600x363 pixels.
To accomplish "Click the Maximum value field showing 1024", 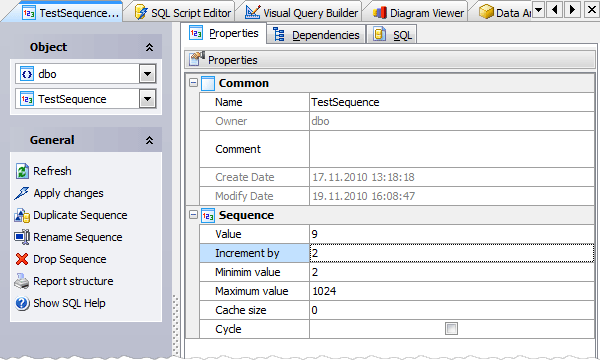I will (x=452, y=291).
